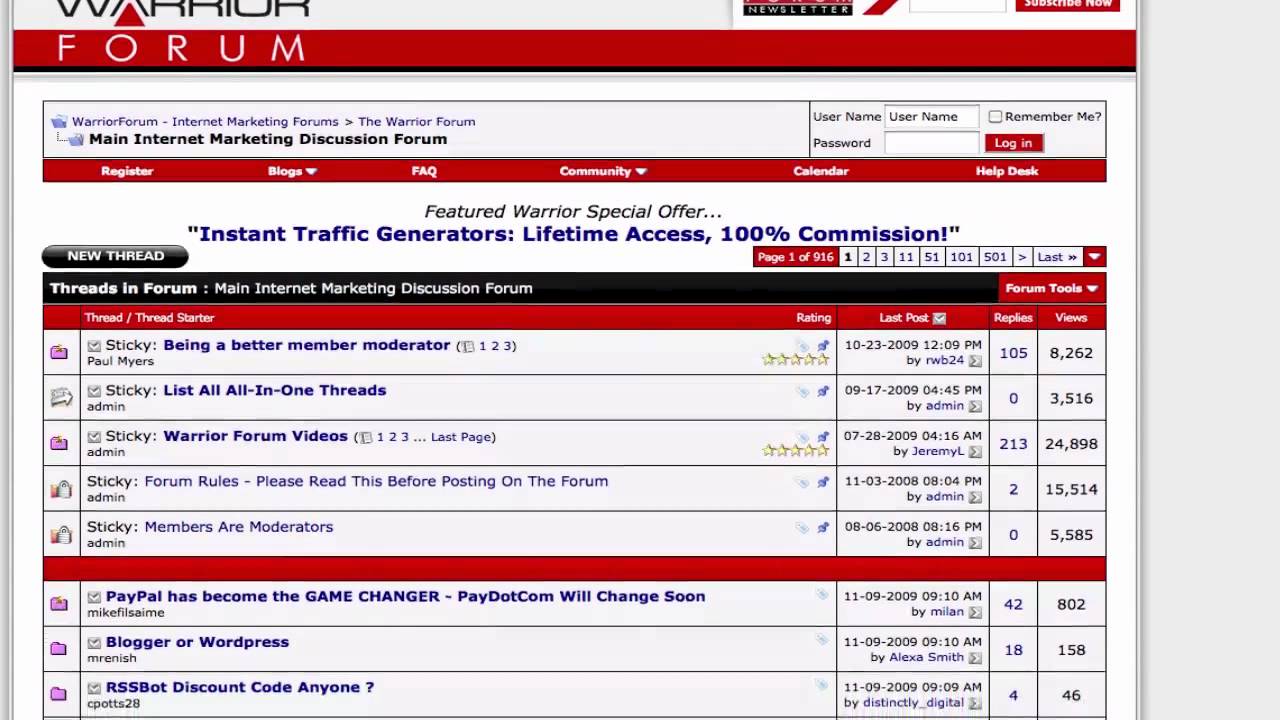Viewport: 1280px width, 720px height.
Task: Focus the User Name input field
Action: click(931, 117)
